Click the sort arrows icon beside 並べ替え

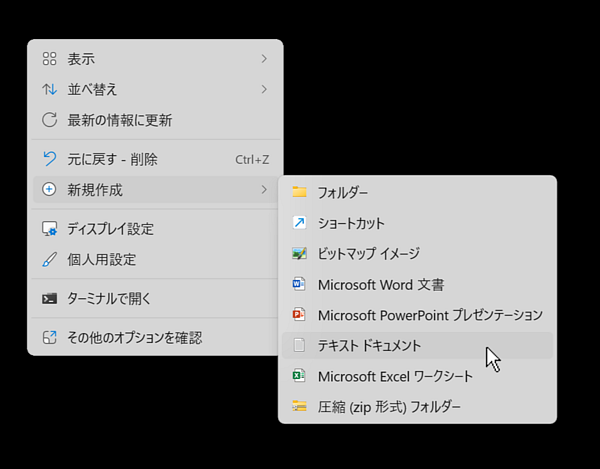pyautogui.click(x=49, y=89)
